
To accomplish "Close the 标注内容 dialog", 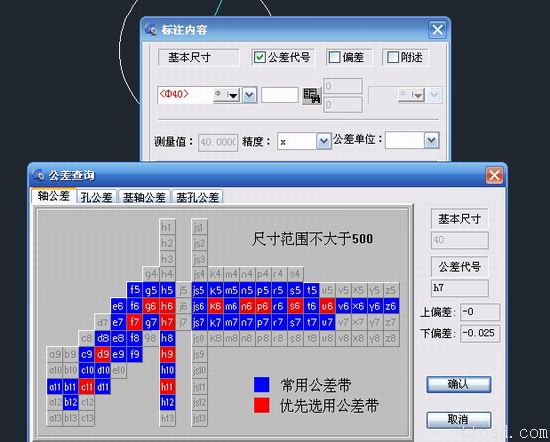I will pos(437,30).
